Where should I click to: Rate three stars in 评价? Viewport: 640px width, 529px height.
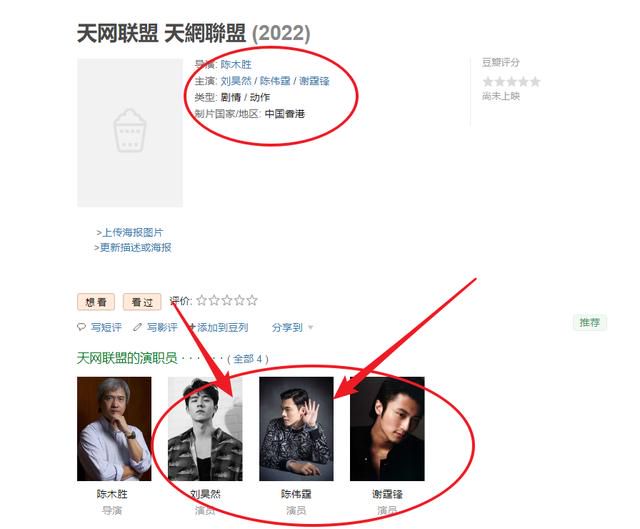[227, 301]
